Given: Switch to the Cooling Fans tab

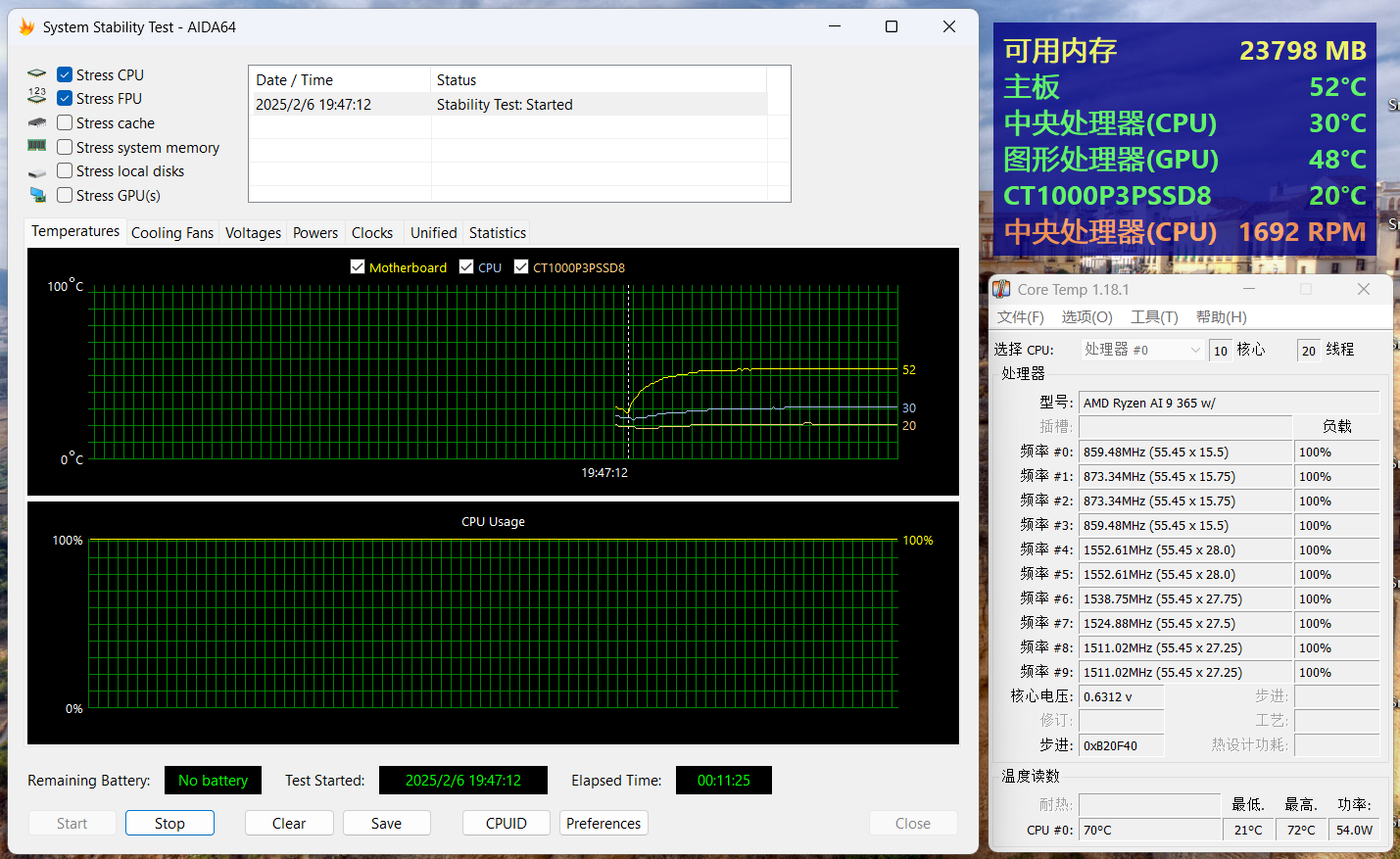Looking at the screenshot, I should pyautogui.click(x=172, y=233).
